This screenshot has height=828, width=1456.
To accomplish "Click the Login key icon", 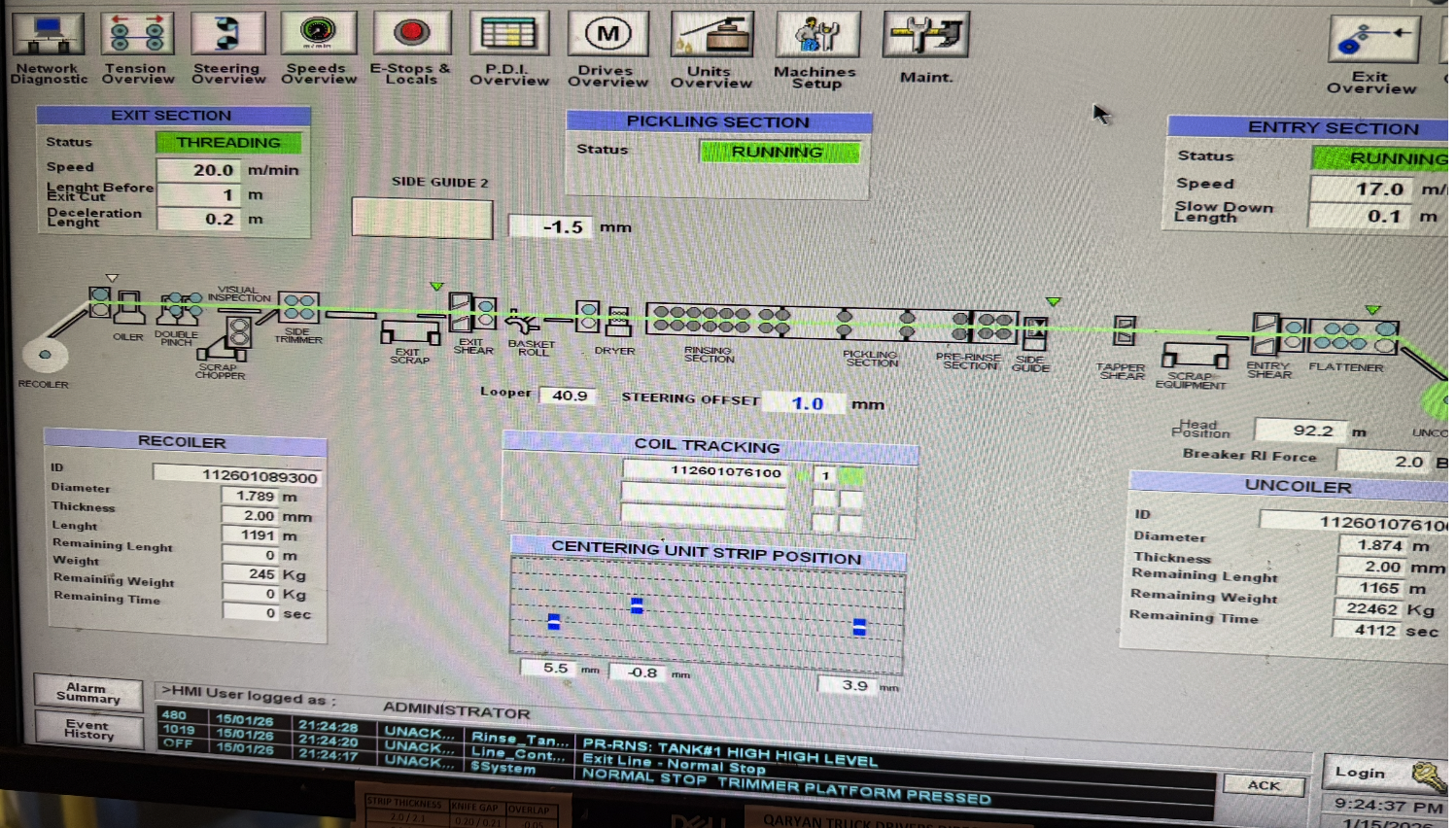I will [x=1430, y=776].
